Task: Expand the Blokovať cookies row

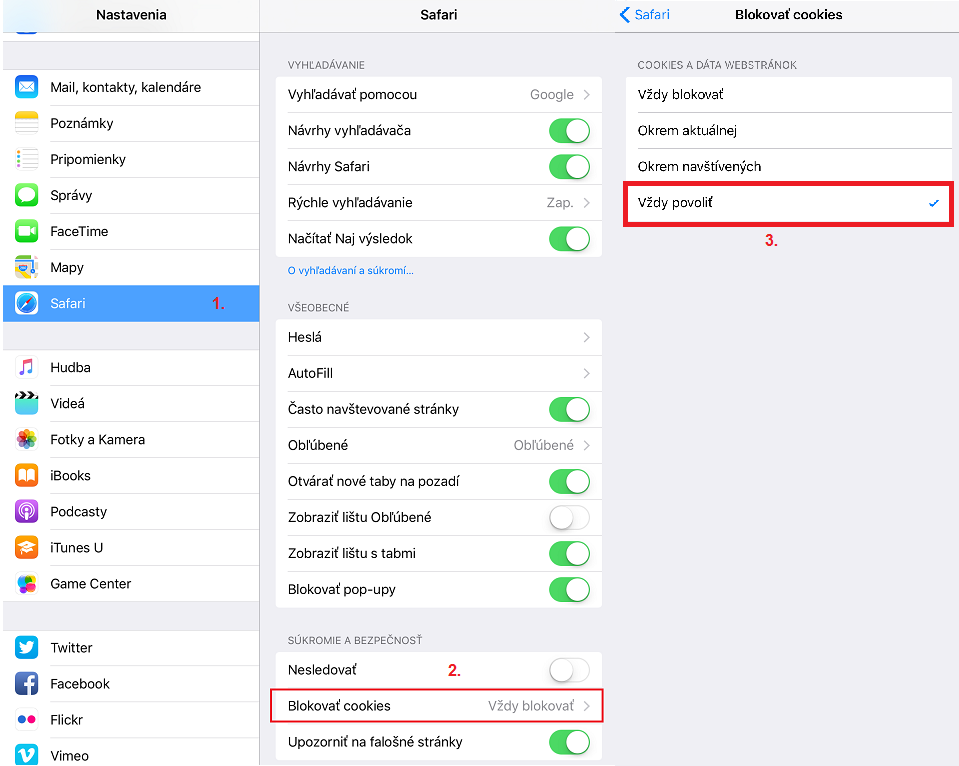Action: tap(439, 706)
